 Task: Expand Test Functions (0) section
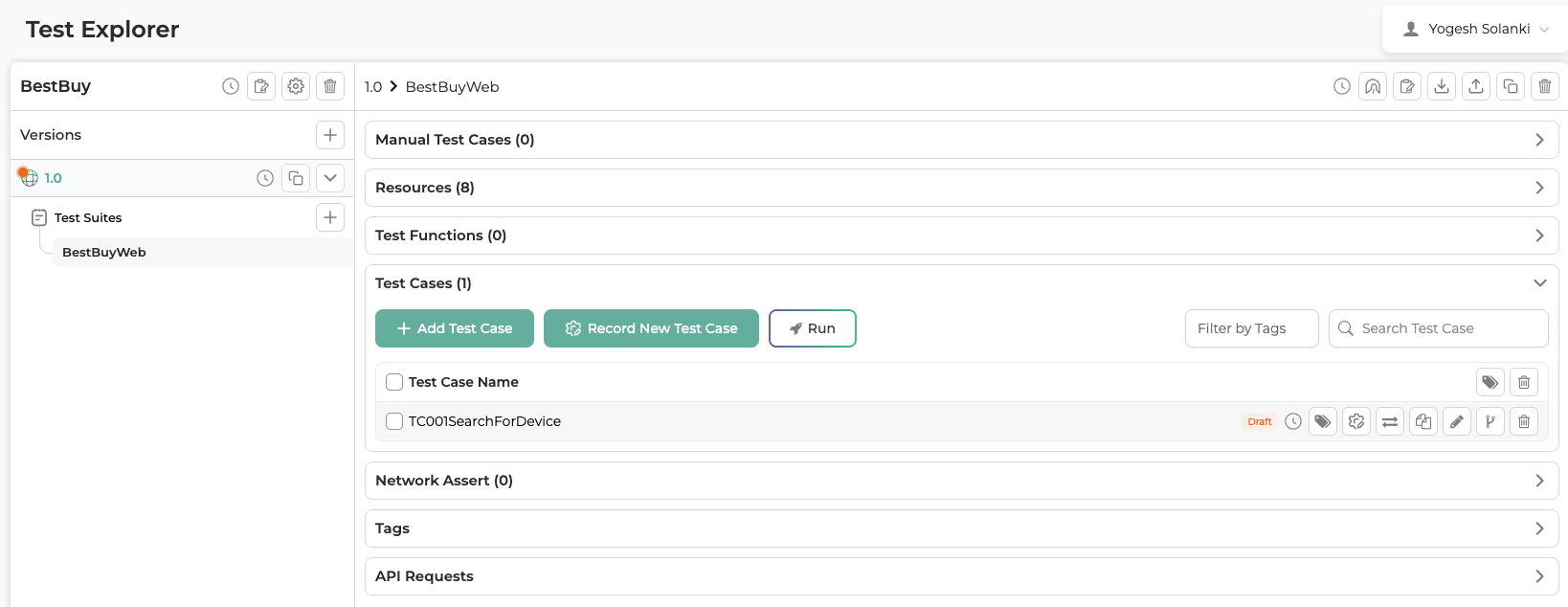click(x=962, y=236)
